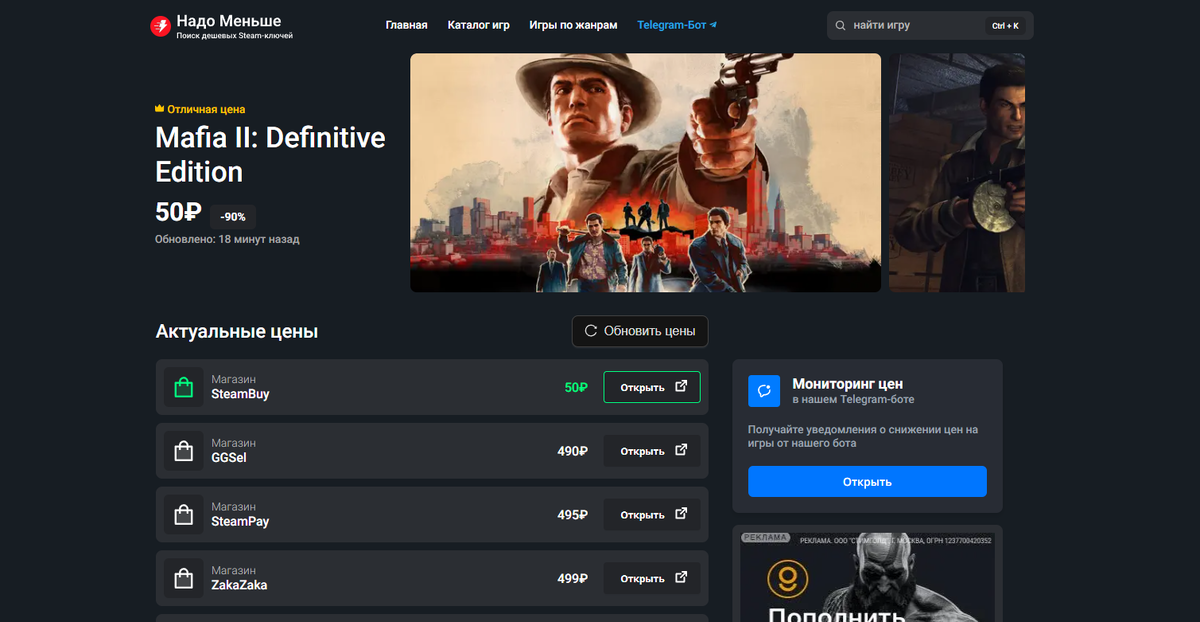
Task: Click the 490₽ price text
Action: click(x=572, y=451)
